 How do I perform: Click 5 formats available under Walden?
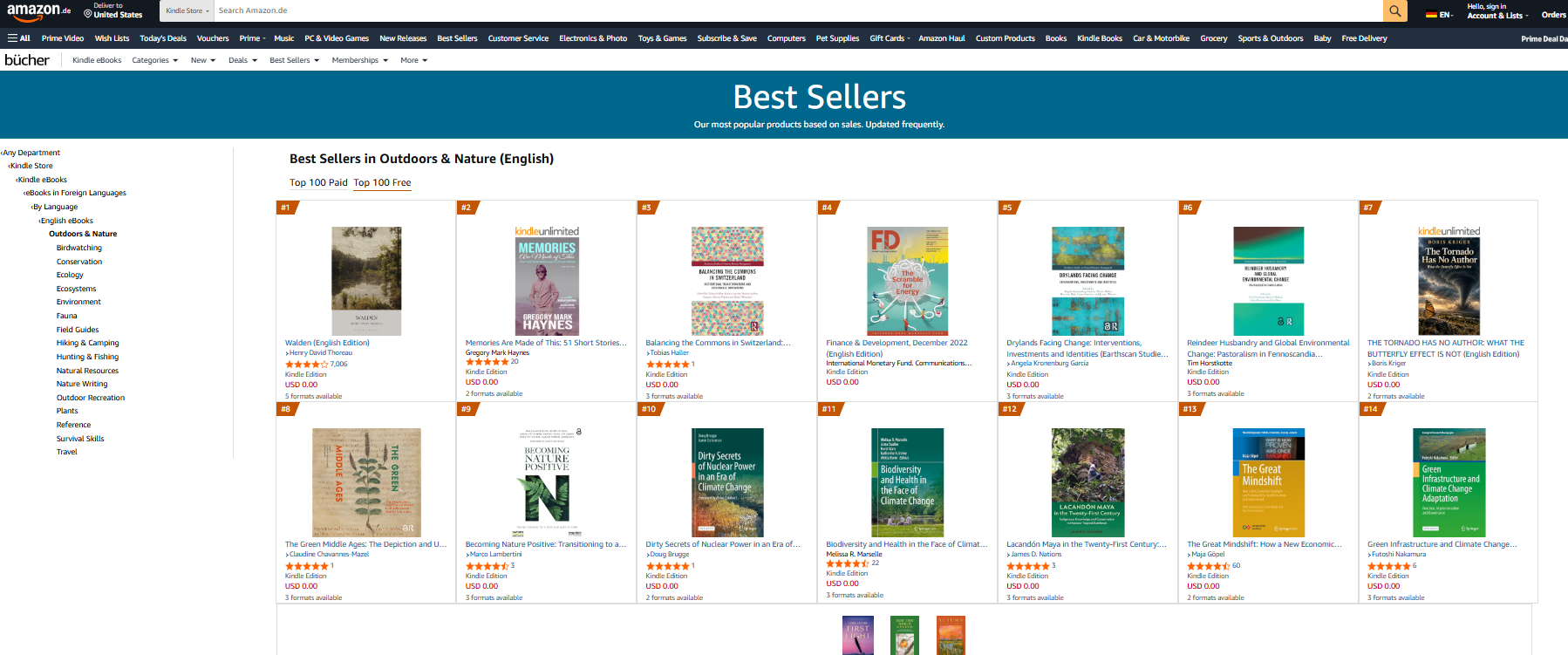click(314, 396)
